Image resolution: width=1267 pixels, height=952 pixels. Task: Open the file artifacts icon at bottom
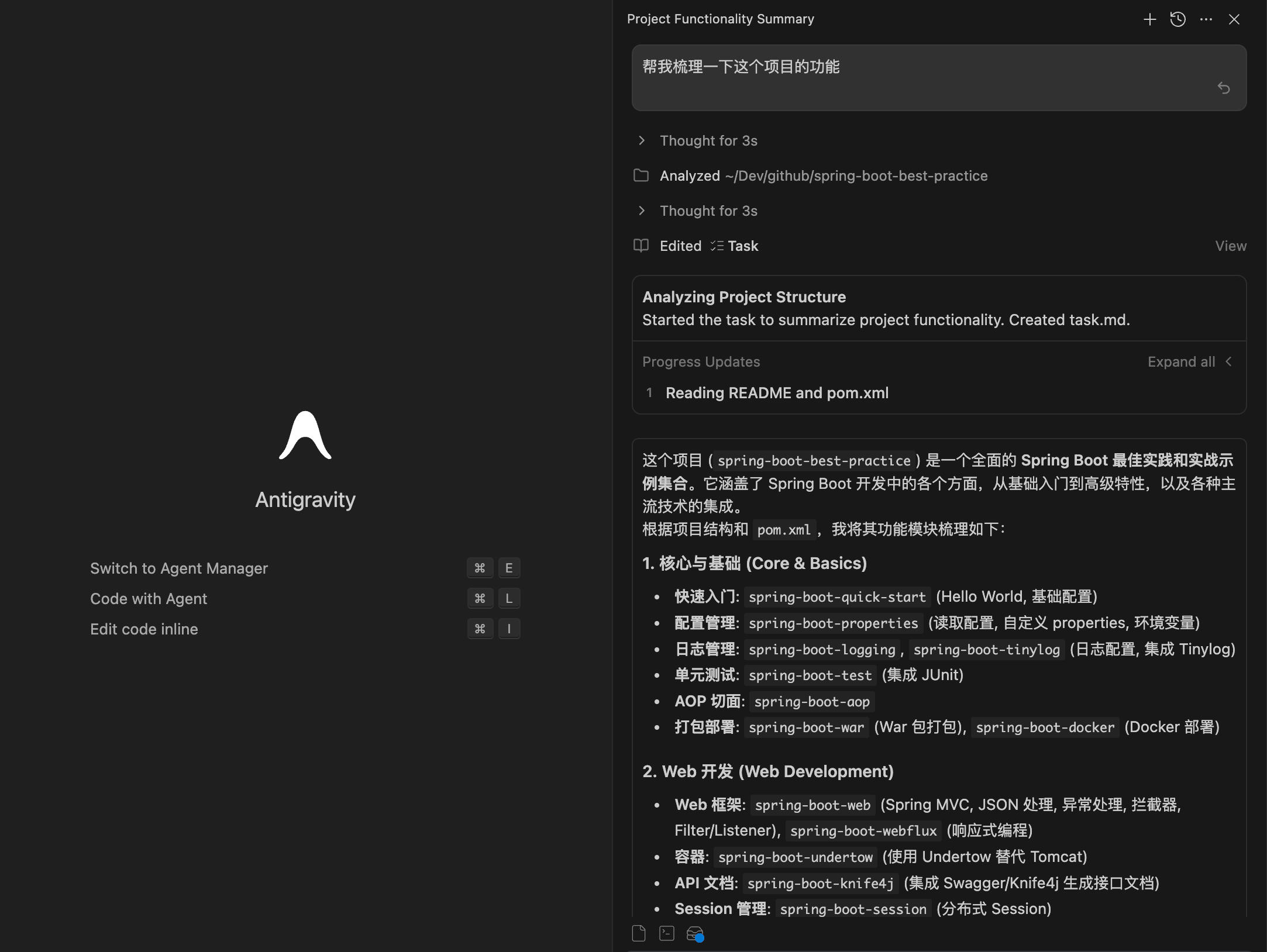[x=639, y=933]
